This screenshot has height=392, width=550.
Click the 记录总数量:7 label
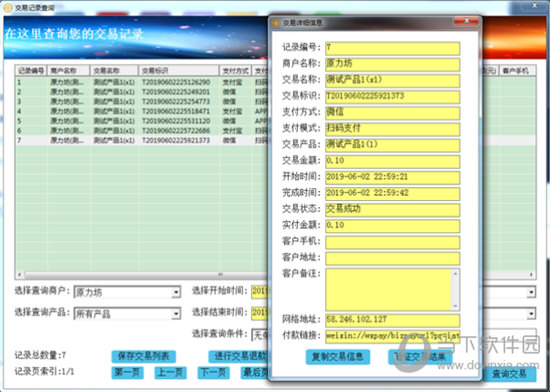coord(40,356)
